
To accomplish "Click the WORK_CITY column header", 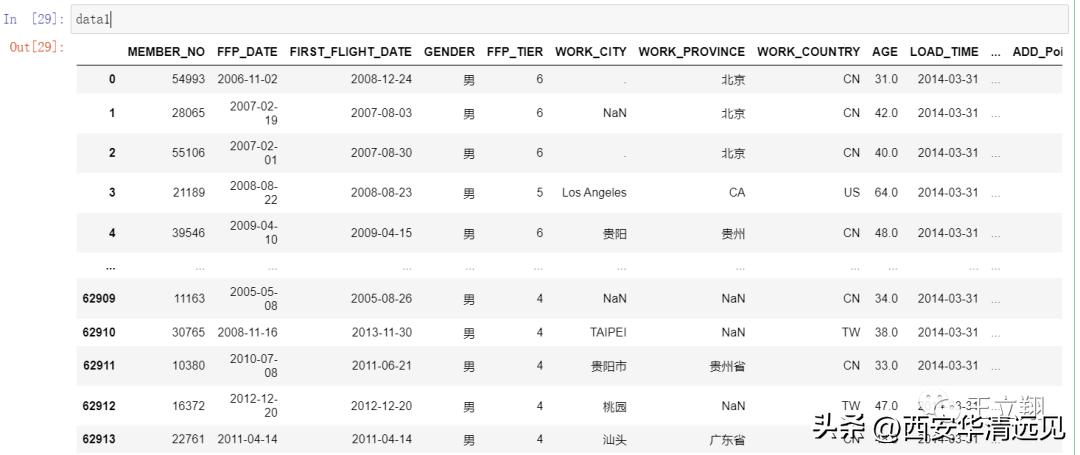I will point(591,52).
